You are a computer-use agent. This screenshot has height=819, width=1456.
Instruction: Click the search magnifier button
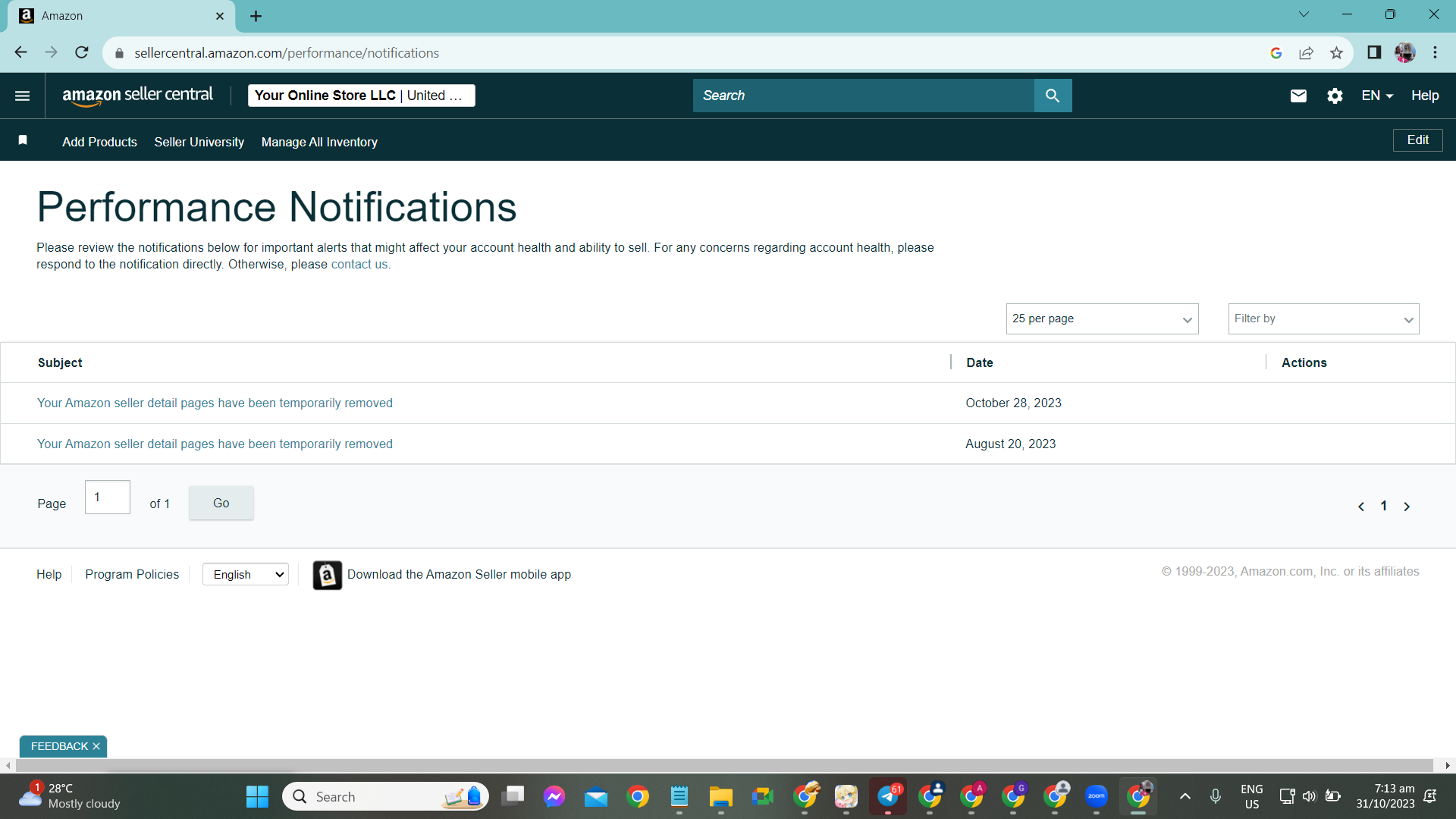pos(1053,96)
